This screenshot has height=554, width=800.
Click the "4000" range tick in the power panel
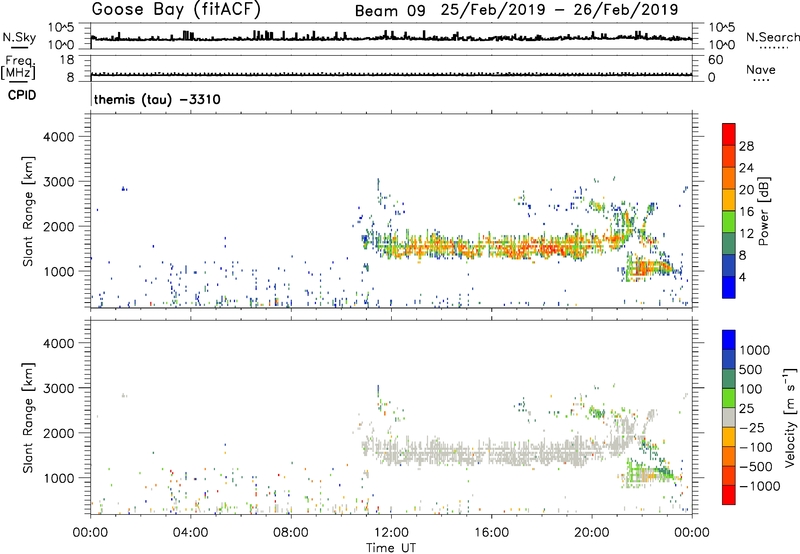pos(59,137)
